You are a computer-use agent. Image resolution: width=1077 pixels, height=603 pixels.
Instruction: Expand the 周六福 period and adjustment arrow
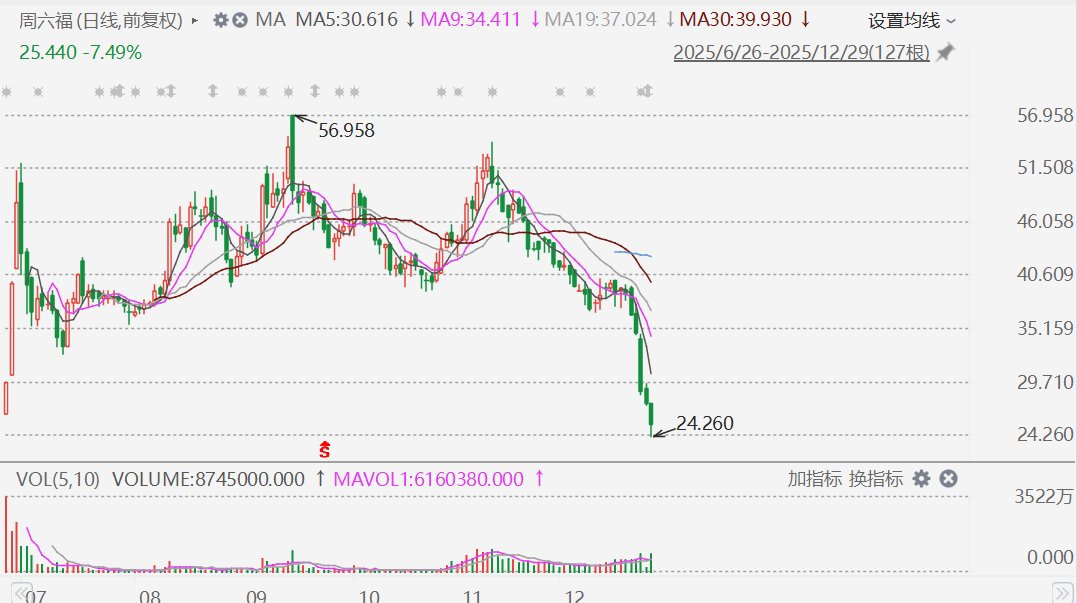pyautogui.click(x=193, y=20)
